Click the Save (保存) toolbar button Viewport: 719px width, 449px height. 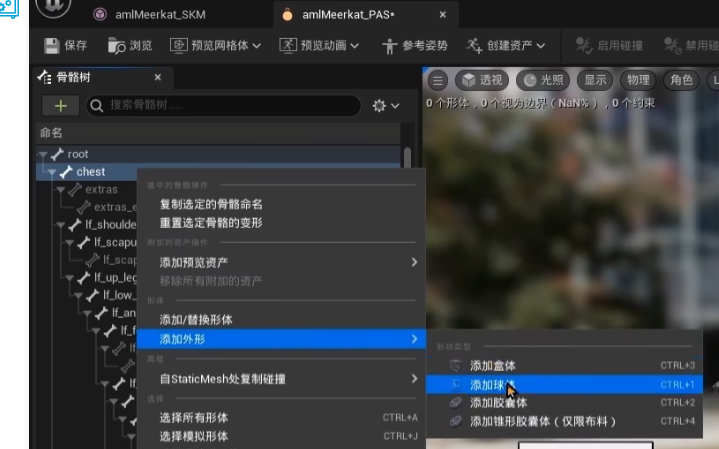pyautogui.click(x=66, y=45)
